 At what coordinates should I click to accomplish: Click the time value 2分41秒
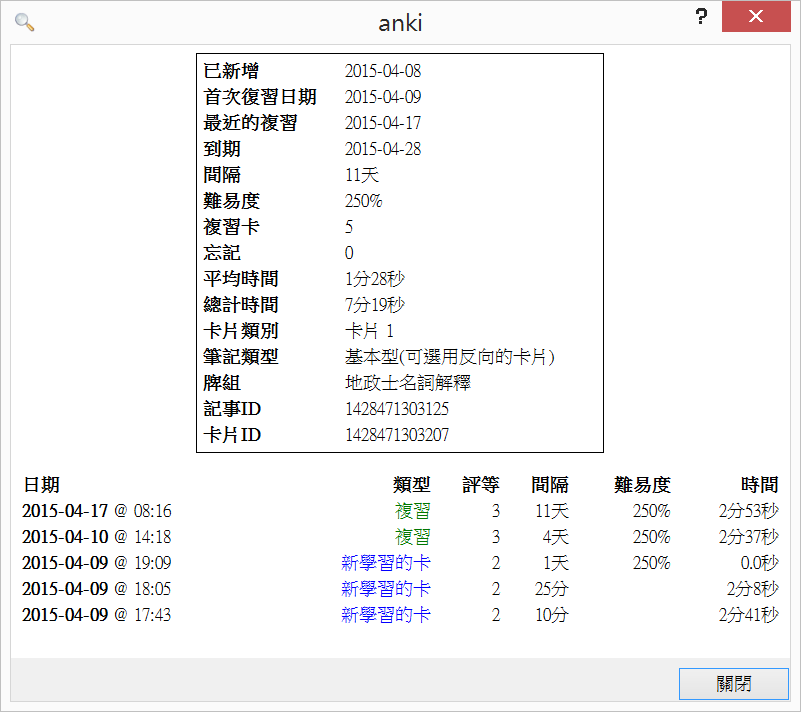click(748, 615)
